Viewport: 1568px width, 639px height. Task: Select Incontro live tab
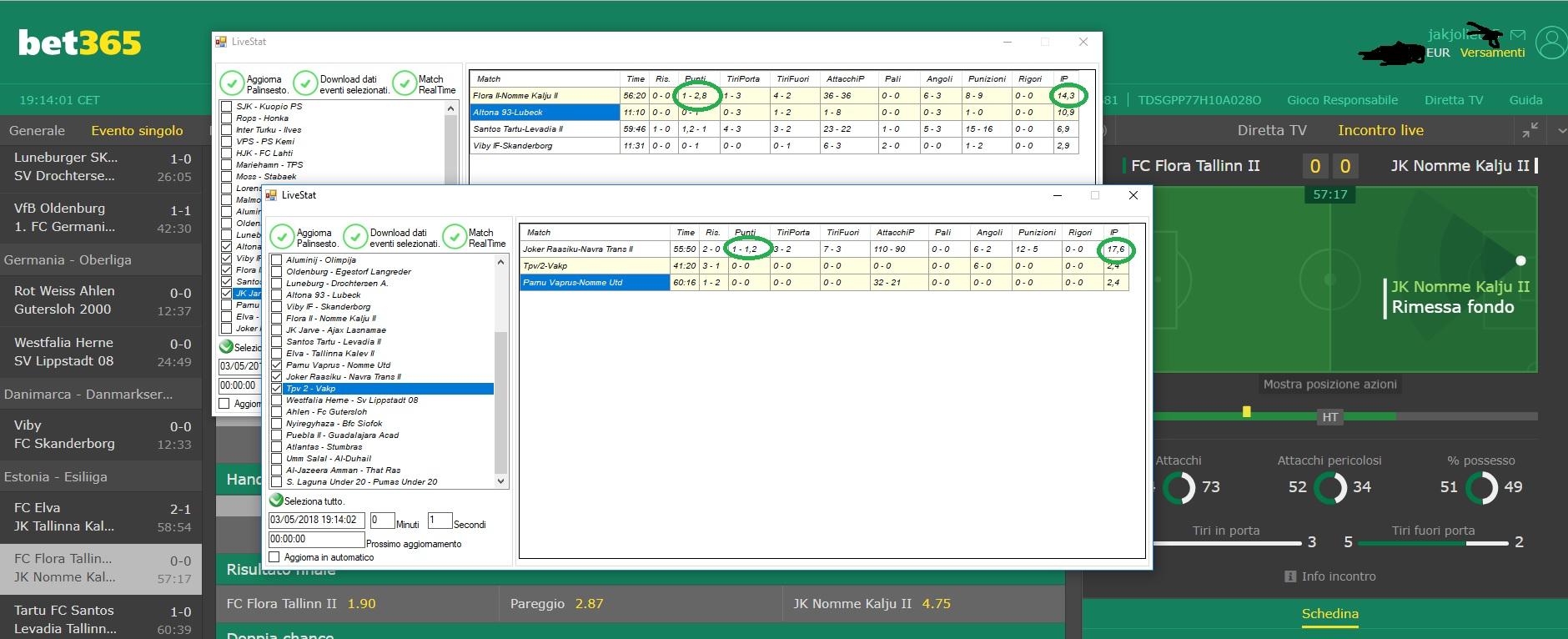[1381, 130]
